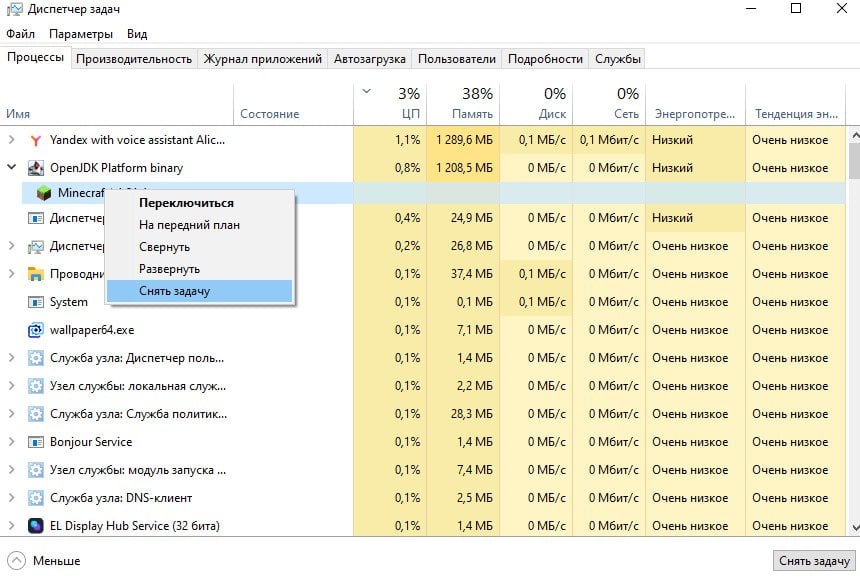
Task: Select the wallpaper64.exe process name
Action: coord(92,330)
